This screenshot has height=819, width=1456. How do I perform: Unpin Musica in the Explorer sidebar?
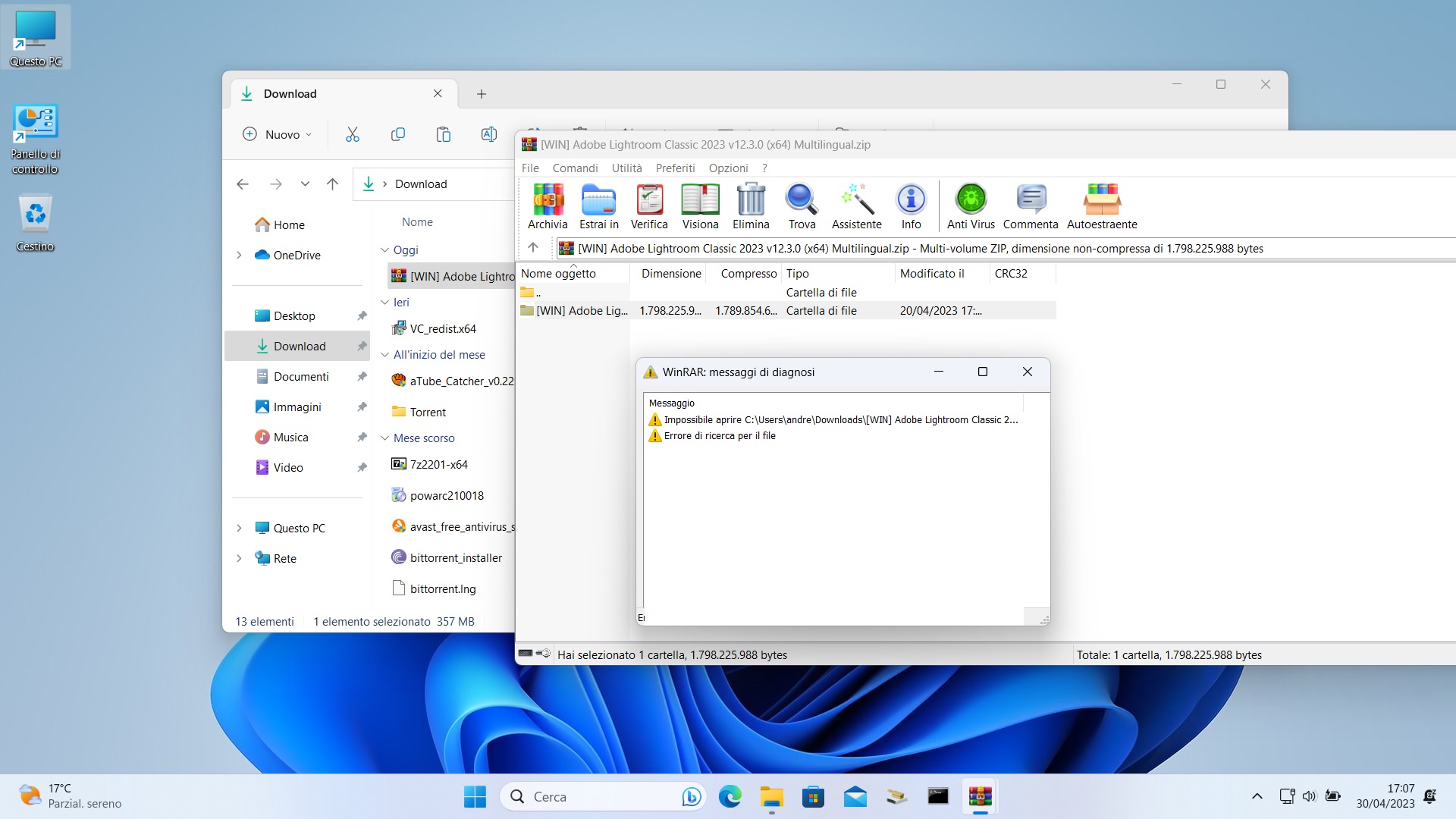point(362,437)
